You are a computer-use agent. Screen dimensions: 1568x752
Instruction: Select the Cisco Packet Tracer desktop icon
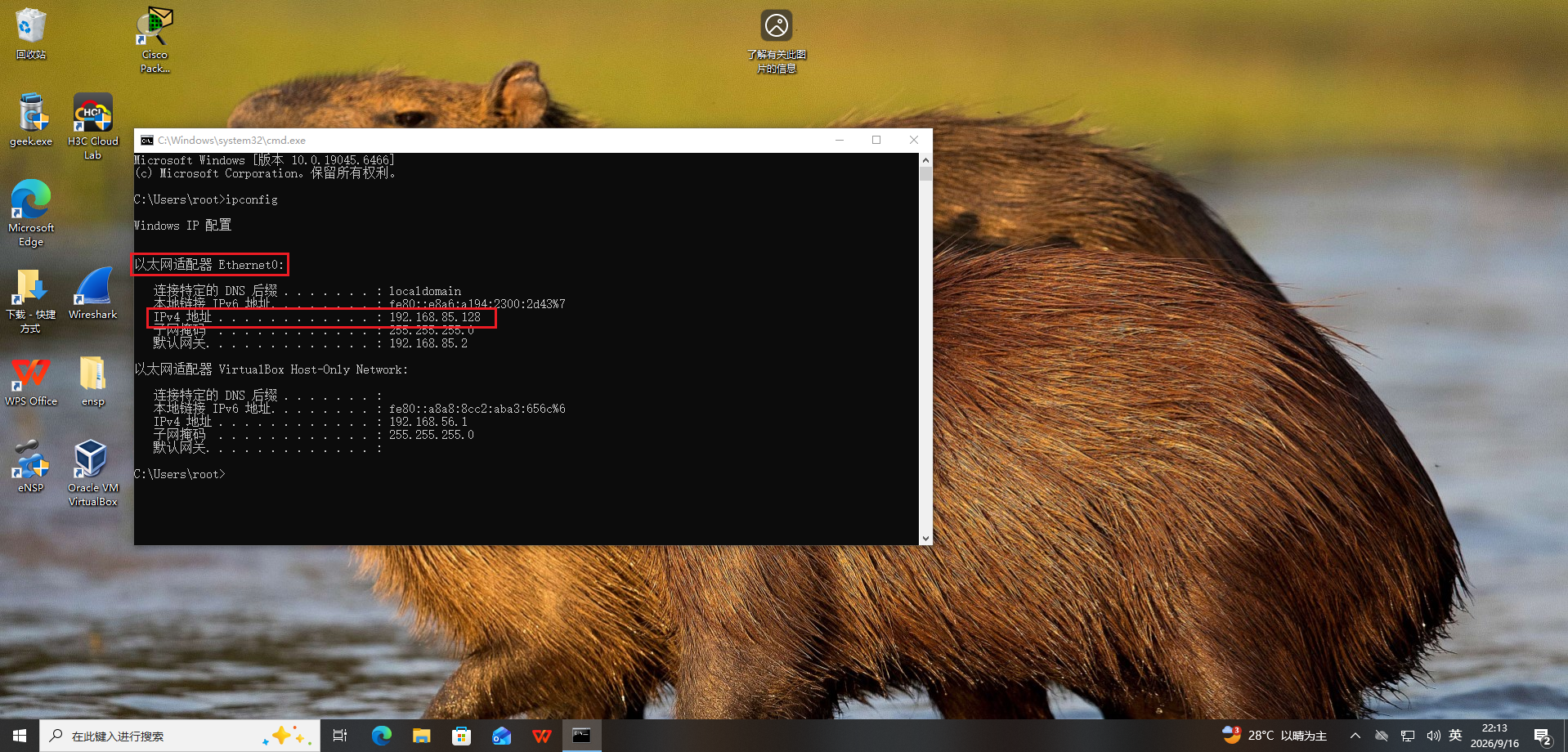pyautogui.click(x=155, y=39)
